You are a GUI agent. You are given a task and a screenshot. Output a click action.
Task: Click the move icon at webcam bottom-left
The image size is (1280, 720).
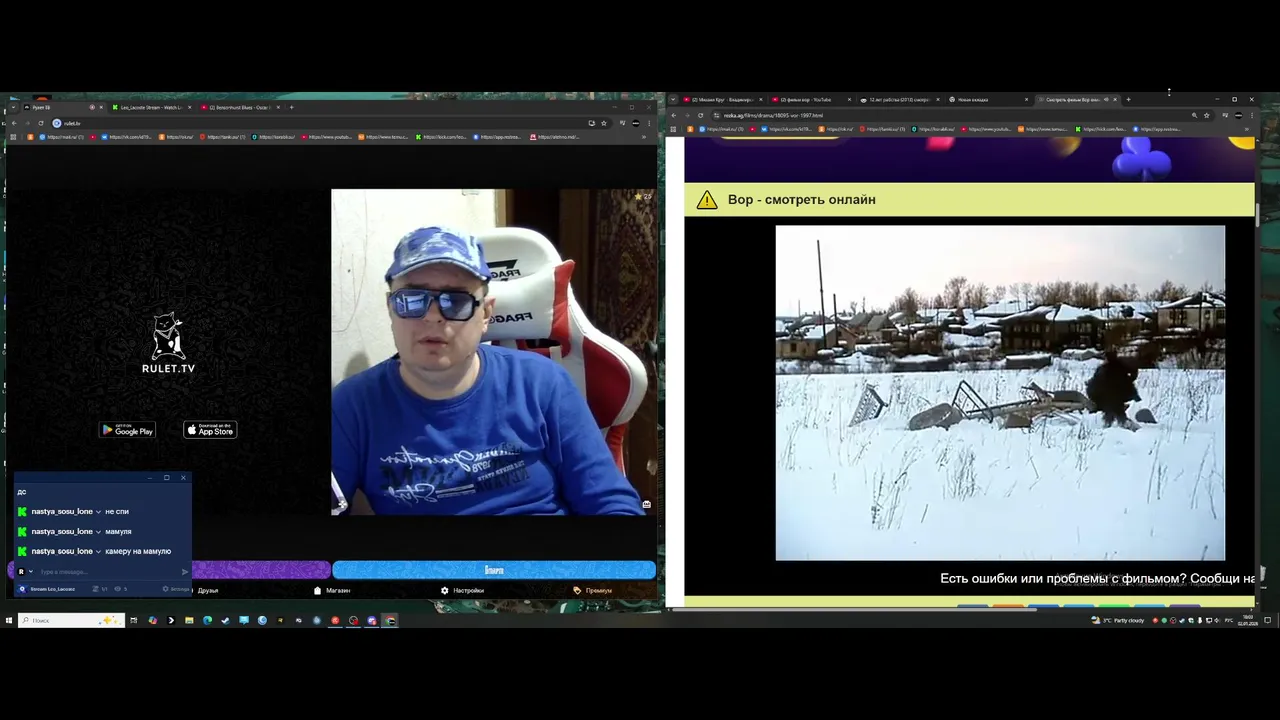[x=340, y=505]
